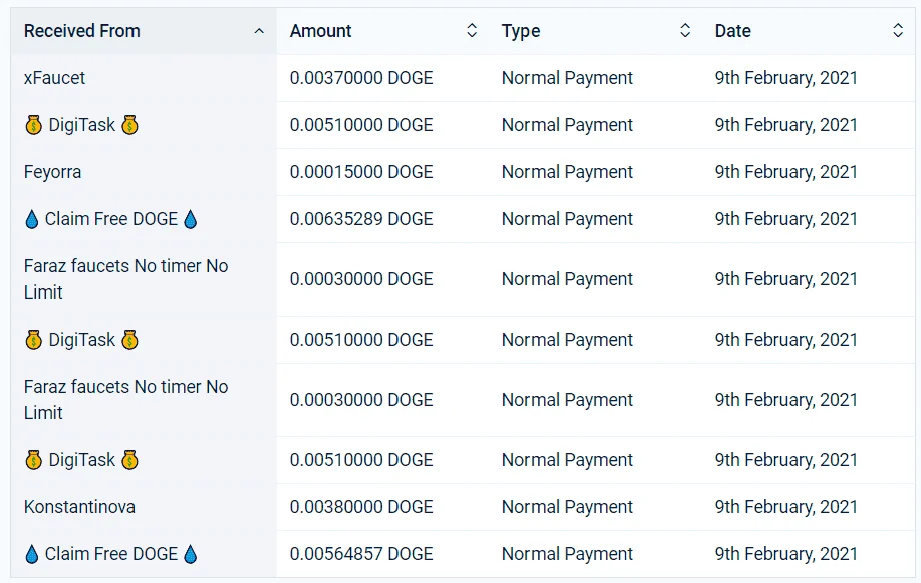The height and width of the screenshot is (583, 921).
Task: Click Claim Free DOGE beside 0.00564857 DOGE
Action: pyautogui.click(x=111, y=554)
